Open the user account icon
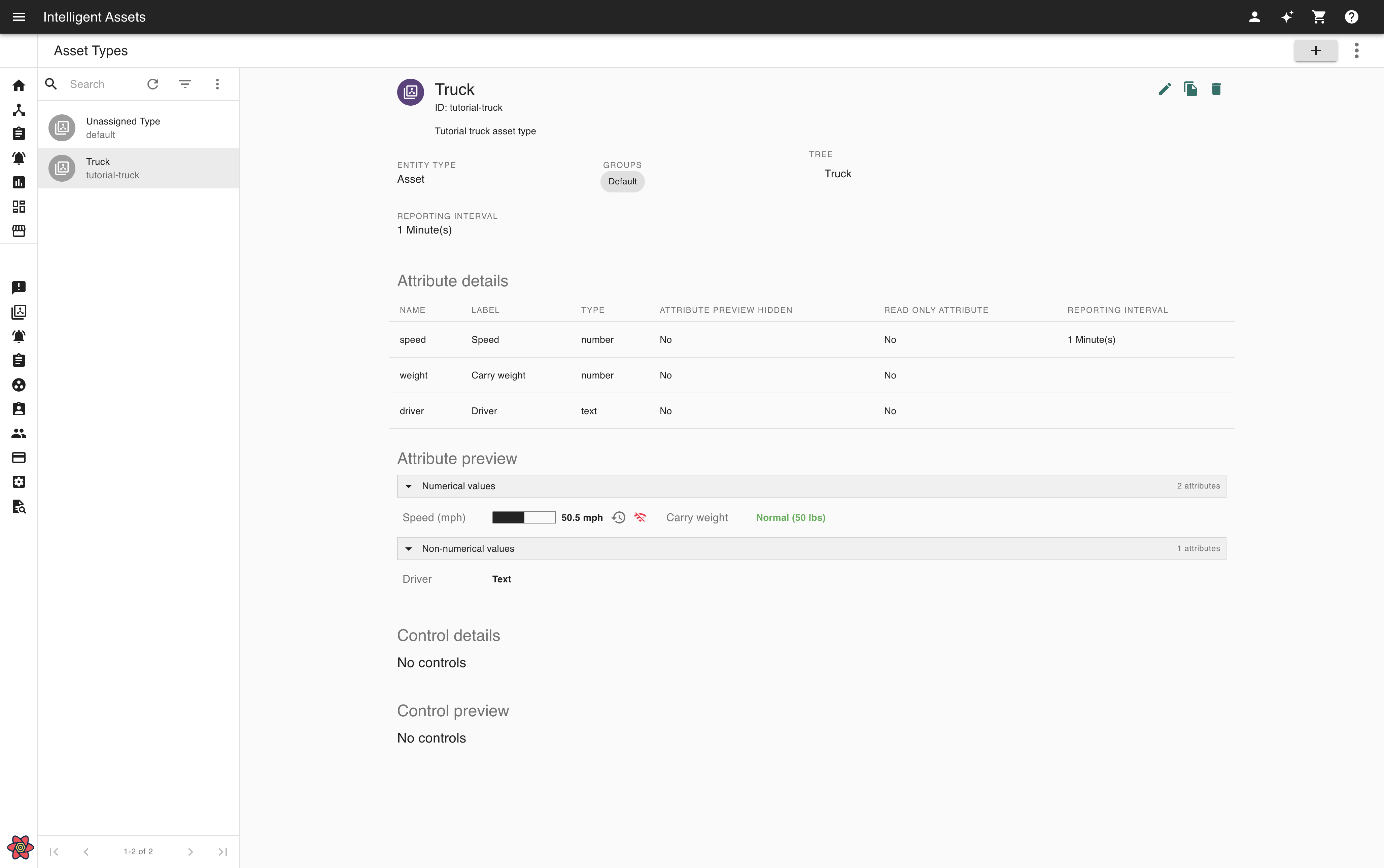 (1254, 16)
